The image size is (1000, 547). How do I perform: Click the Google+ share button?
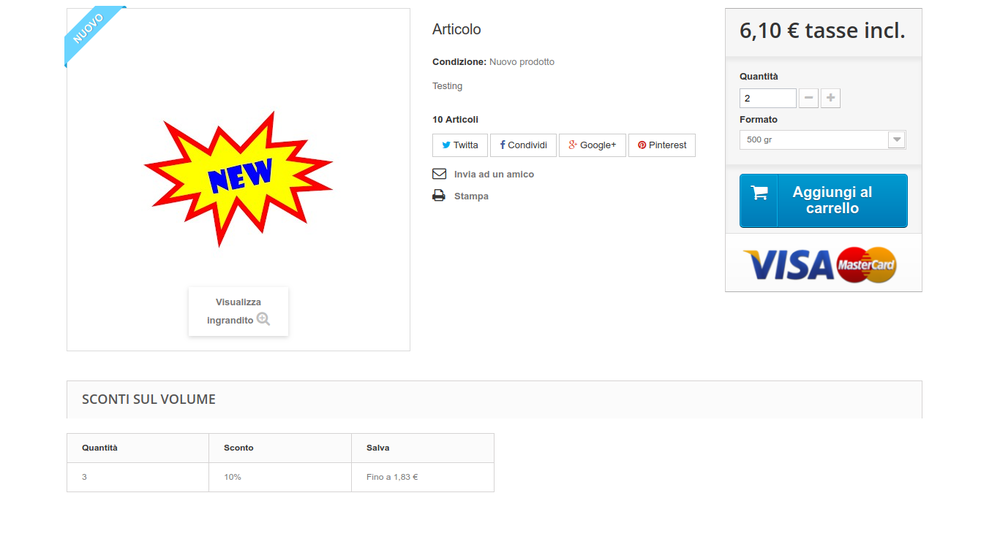[592, 145]
